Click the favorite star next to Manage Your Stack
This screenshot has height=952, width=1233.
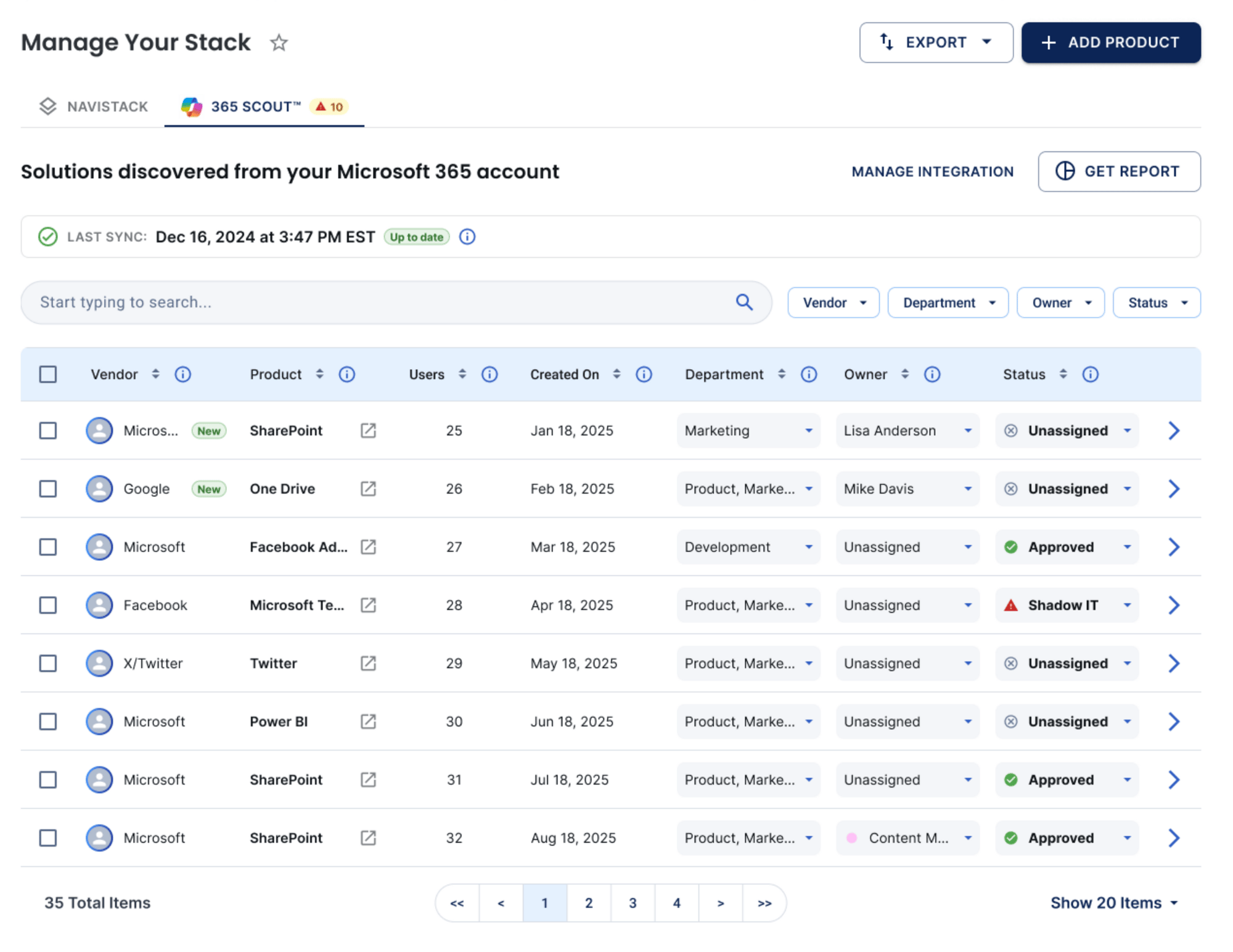tap(279, 43)
